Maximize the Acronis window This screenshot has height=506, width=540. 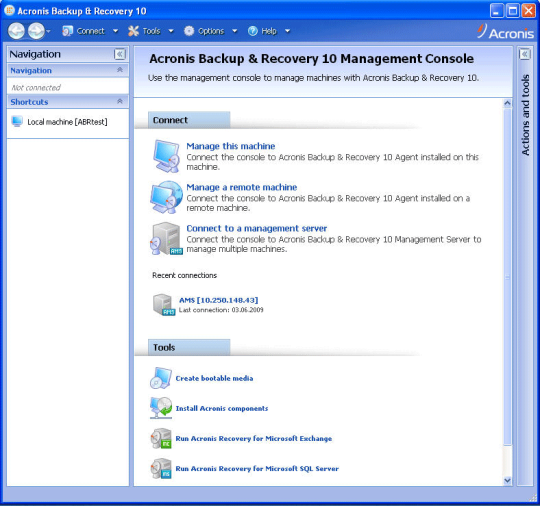pyautogui.click(x=512, y=11)
